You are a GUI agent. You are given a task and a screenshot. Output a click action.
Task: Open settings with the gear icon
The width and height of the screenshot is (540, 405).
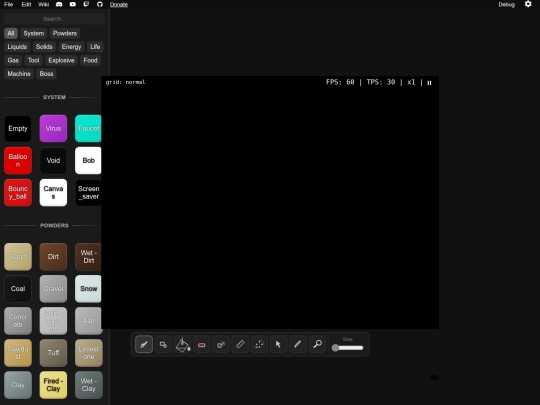pyautogui.click(x=528, y=4)
